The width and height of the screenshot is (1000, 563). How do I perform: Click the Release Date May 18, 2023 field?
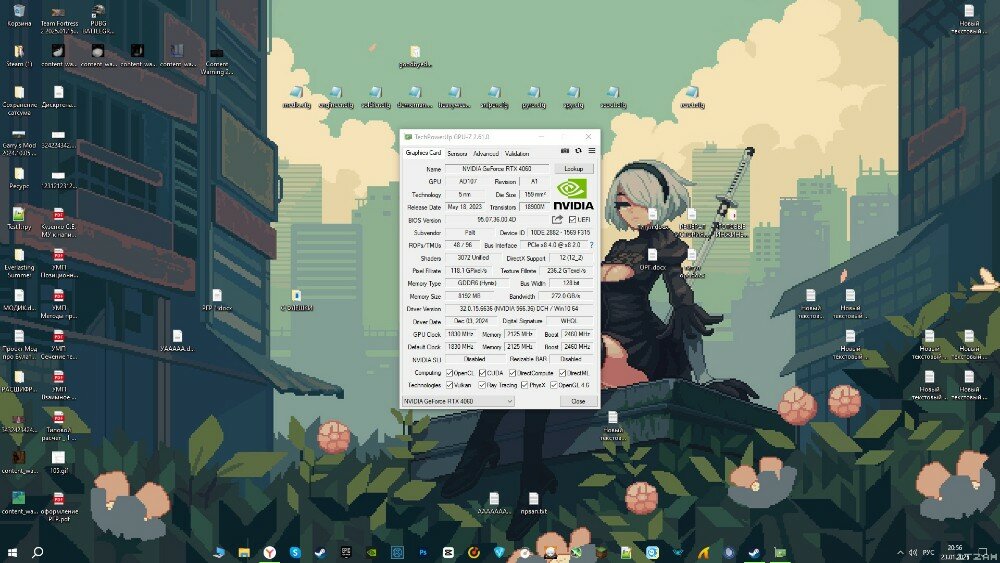[464, 207]
